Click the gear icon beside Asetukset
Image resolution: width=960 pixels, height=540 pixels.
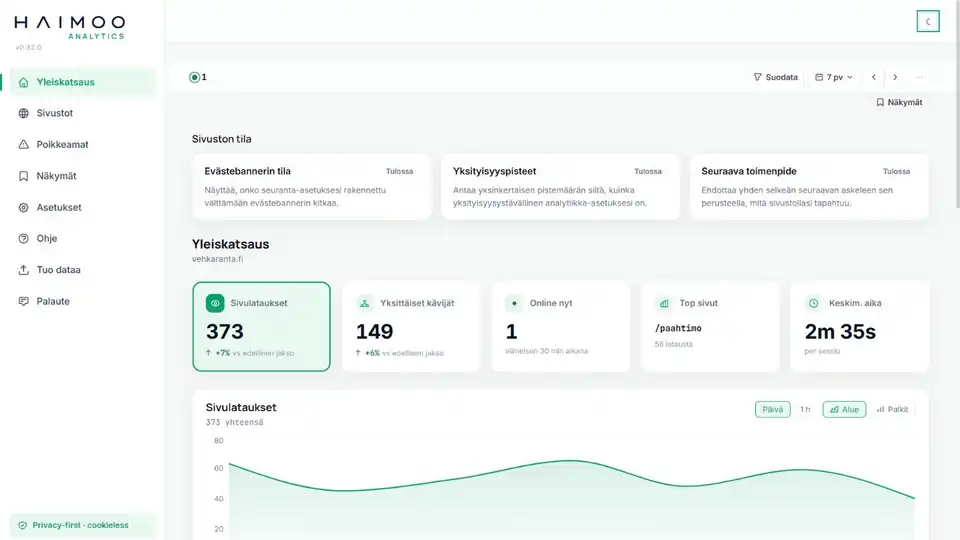click(23, 208)
